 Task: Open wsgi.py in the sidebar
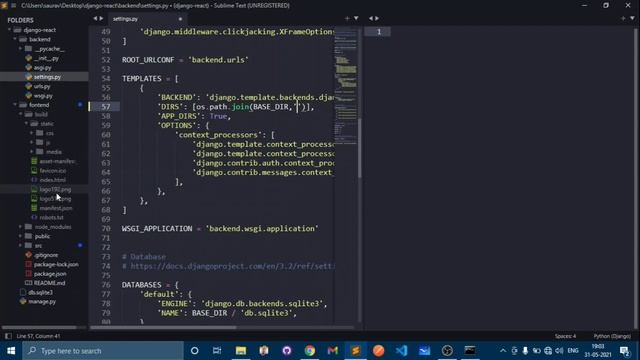pyautogui.click(x=43, y=96)
